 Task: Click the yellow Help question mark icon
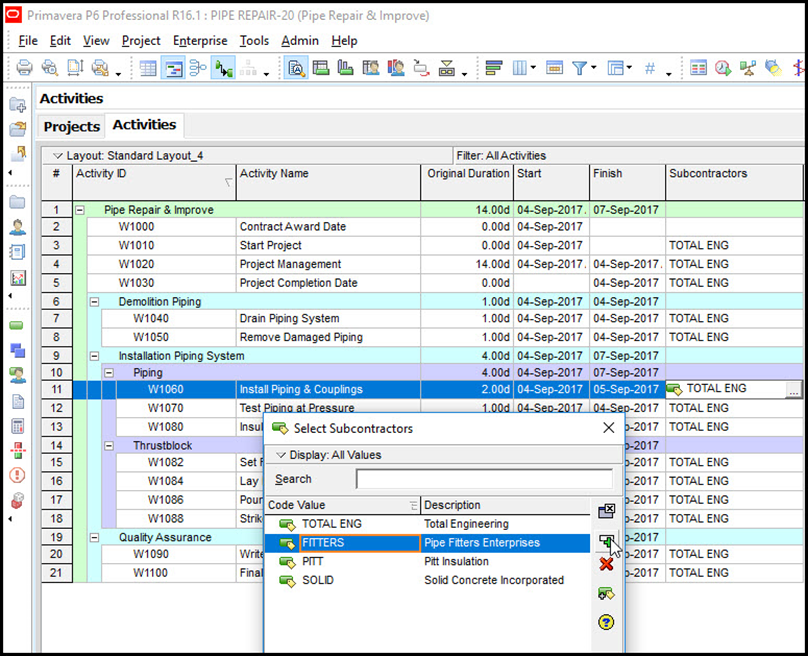coord(606,622)
